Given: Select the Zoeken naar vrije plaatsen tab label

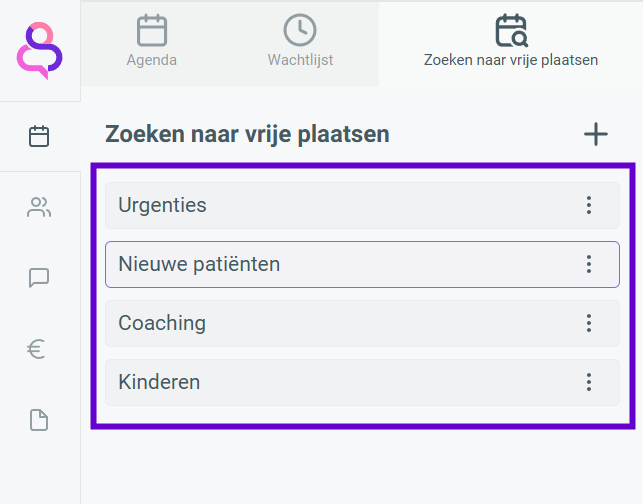Looking at the screenshot, I should point(511,60).
